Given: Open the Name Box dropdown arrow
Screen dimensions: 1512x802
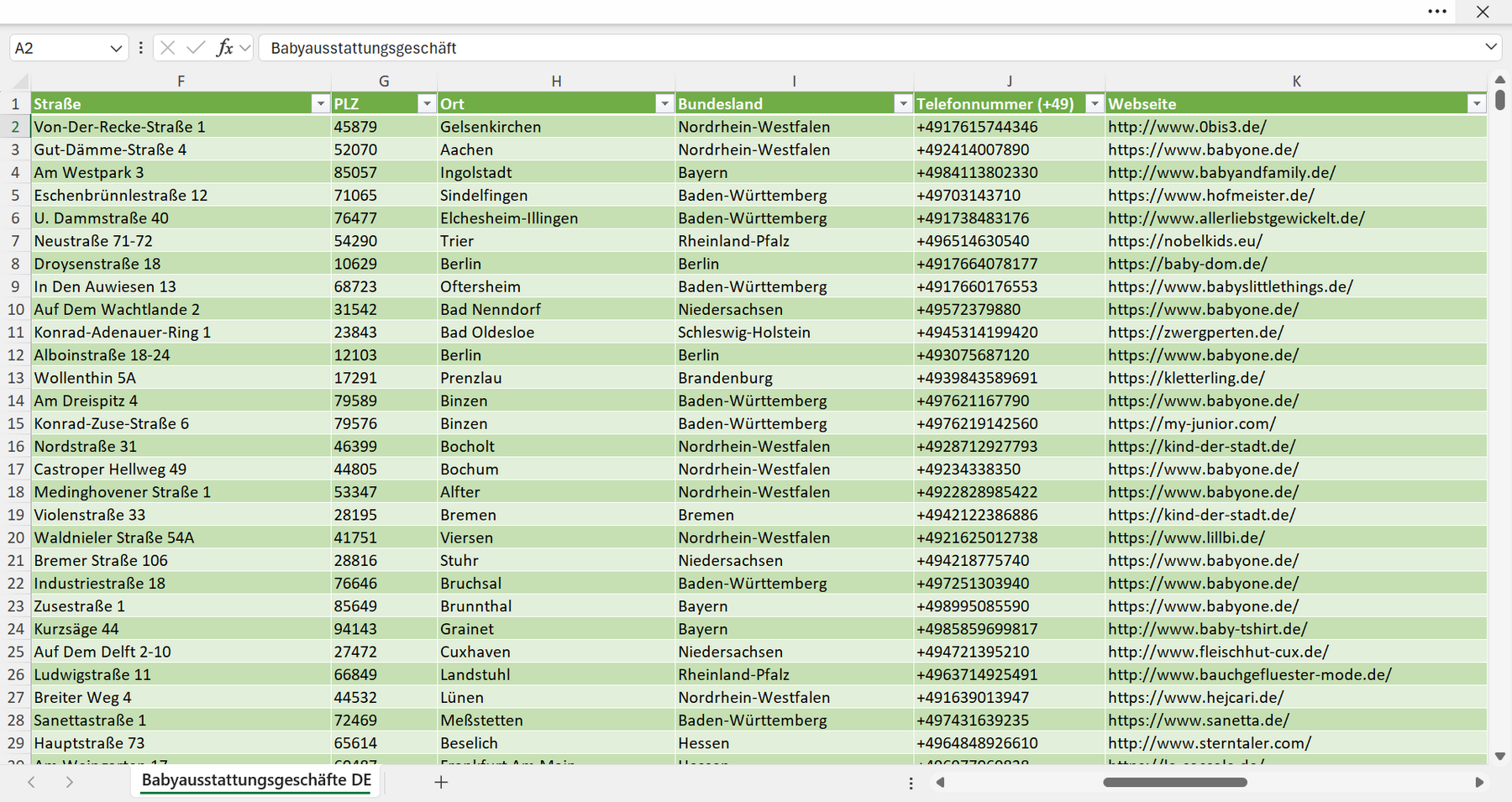Looking at the screenshot, I should point(116,49).
